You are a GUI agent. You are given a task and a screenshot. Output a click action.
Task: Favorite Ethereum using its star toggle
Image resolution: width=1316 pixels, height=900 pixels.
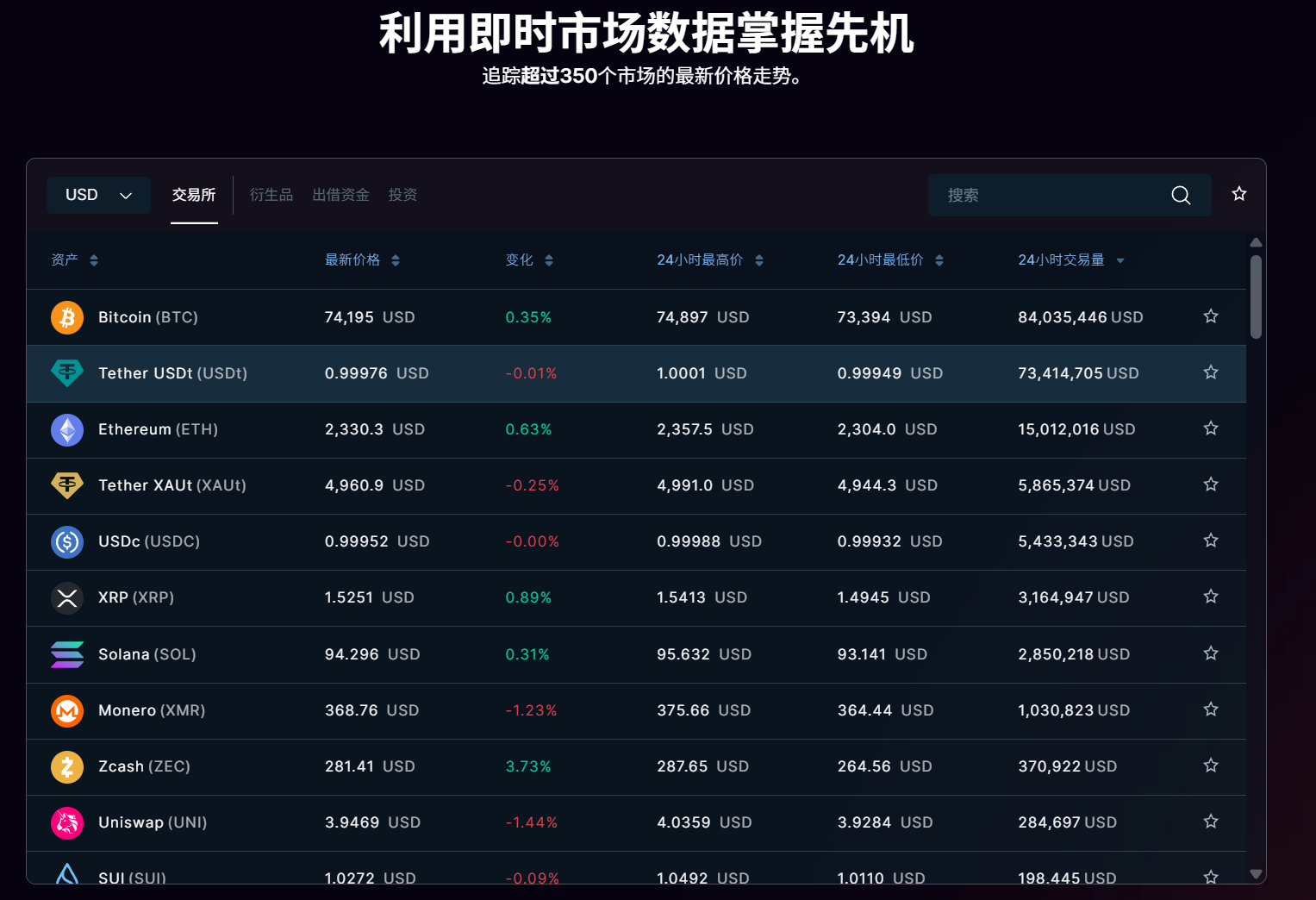pyautogui.click(x=1210, y=428)
